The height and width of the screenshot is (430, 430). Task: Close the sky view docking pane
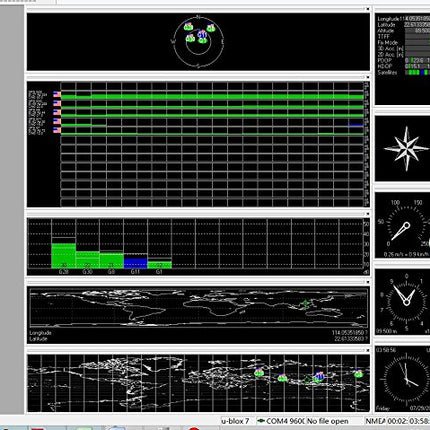pos(368,9)
